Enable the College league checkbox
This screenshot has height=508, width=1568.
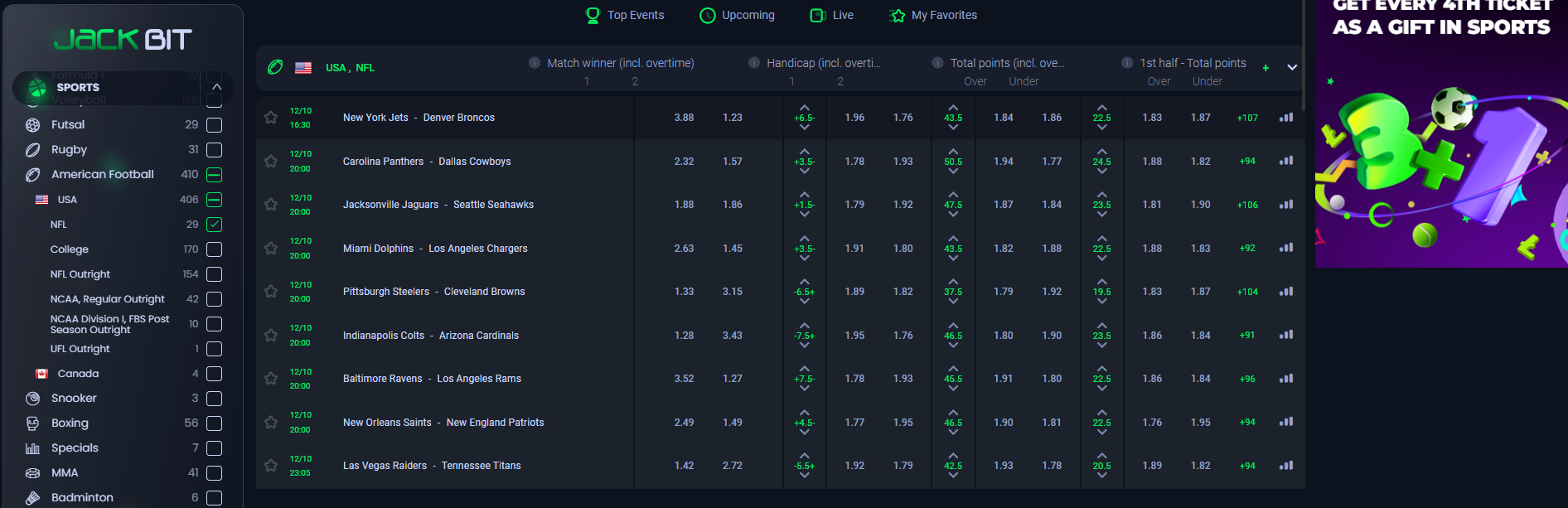point(214,249)
